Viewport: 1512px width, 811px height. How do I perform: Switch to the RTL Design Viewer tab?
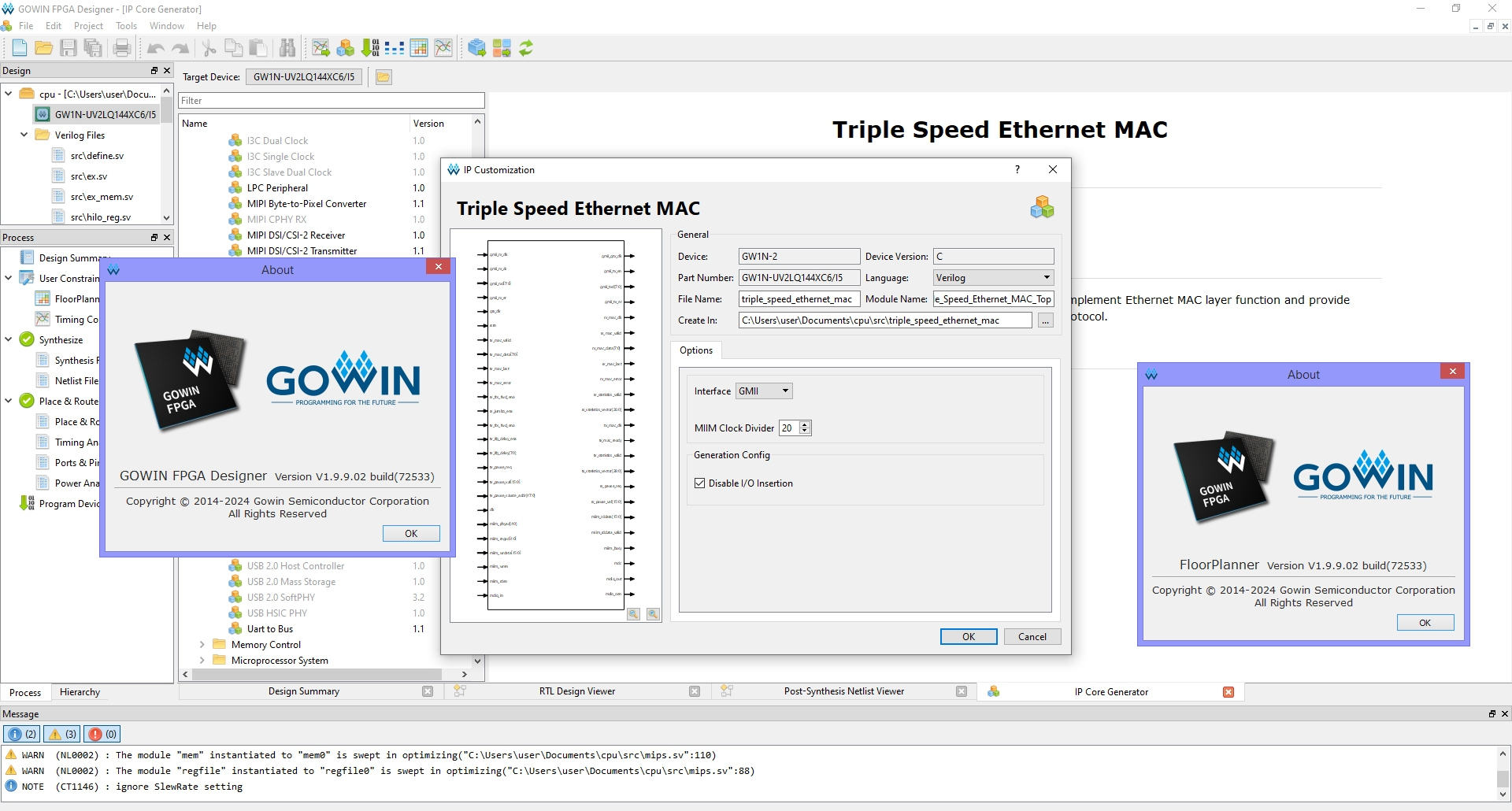click(x=576, y=691)
